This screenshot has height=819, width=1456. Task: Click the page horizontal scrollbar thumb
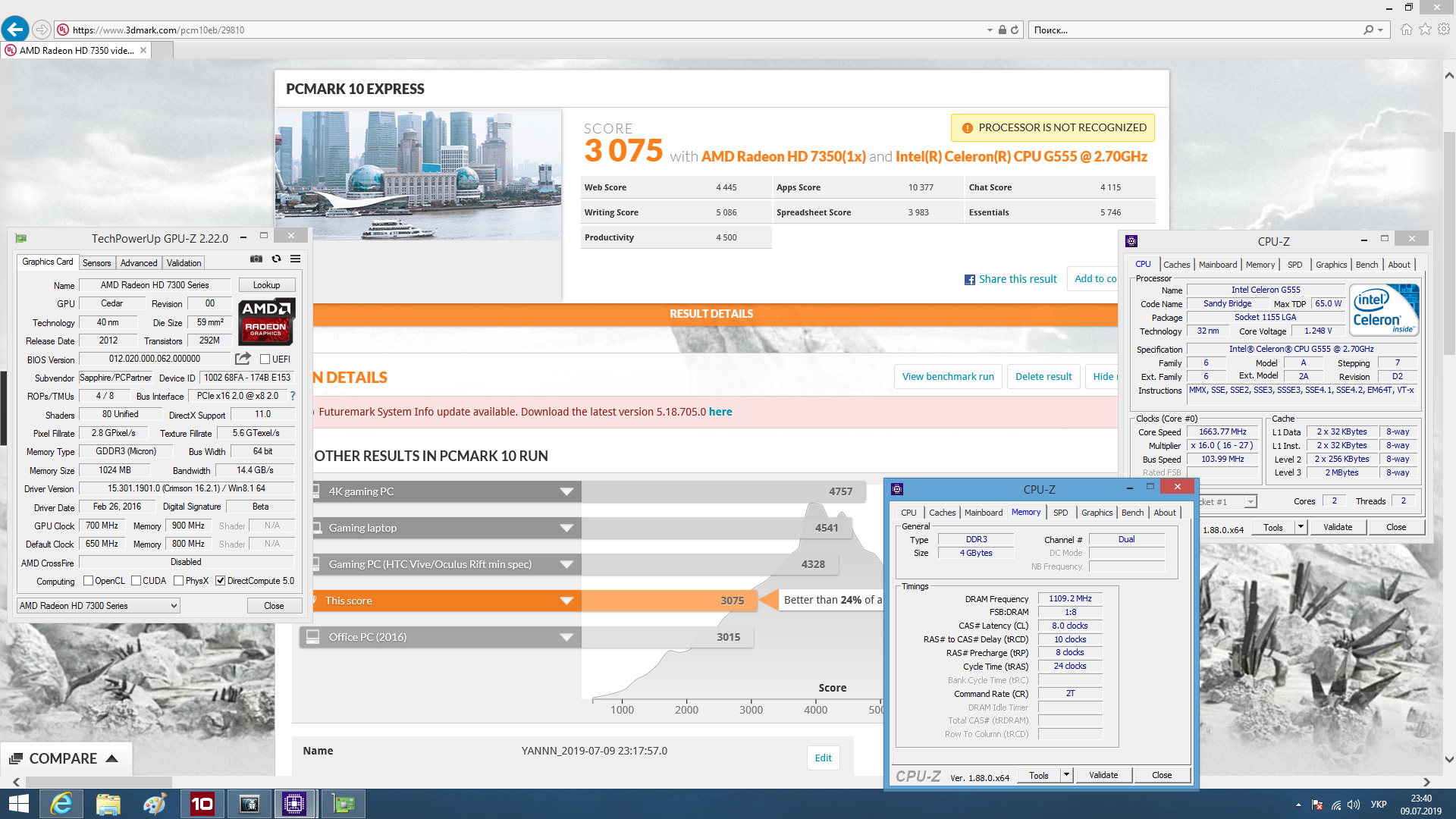99,782
